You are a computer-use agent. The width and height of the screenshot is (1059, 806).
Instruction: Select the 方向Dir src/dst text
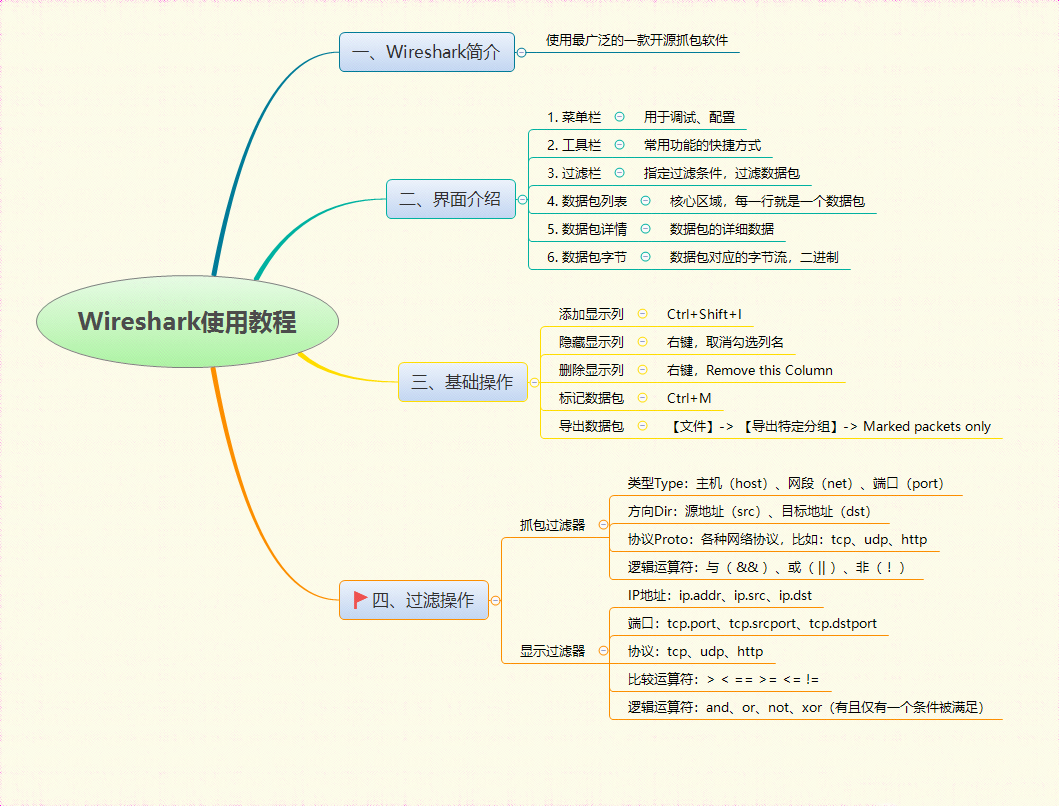pos(749,511)
